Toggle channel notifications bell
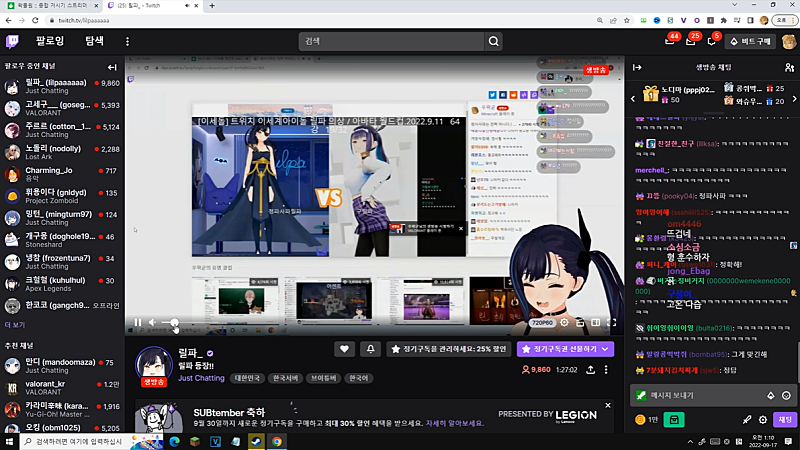The width and height of the screenshot is (800, 450). (x=370, y=349)
